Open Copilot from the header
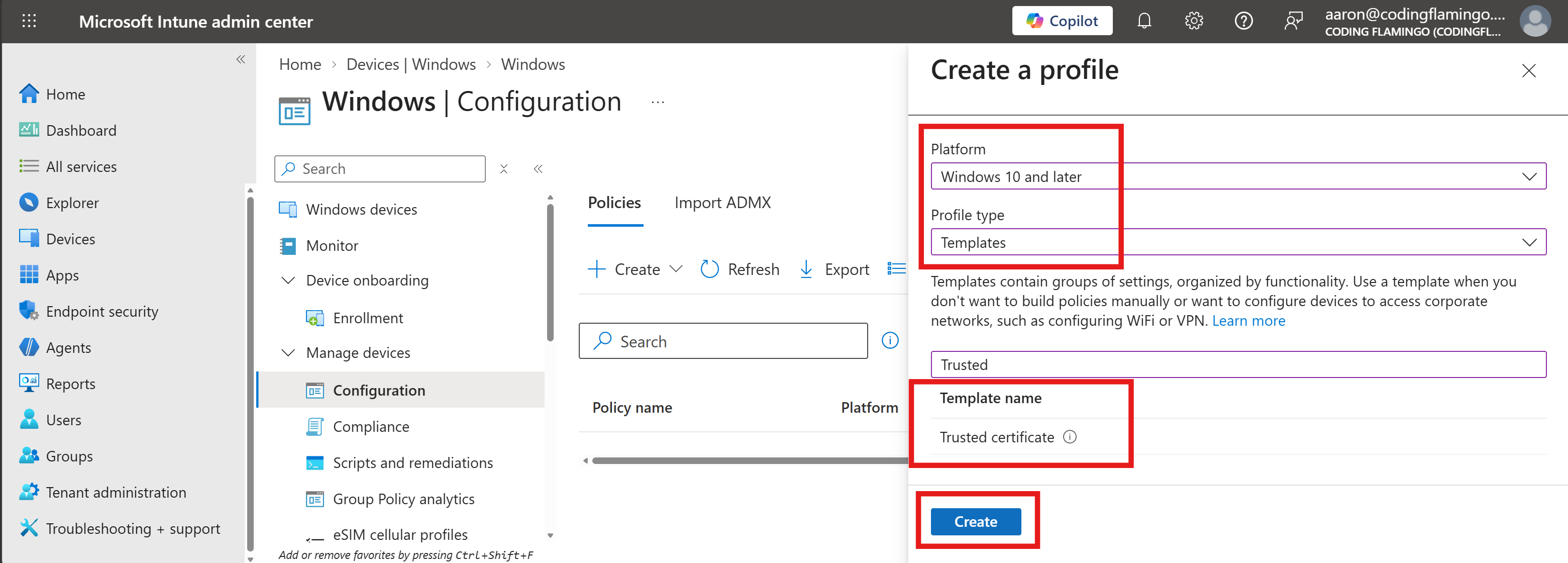 [x=1062, y=21]
